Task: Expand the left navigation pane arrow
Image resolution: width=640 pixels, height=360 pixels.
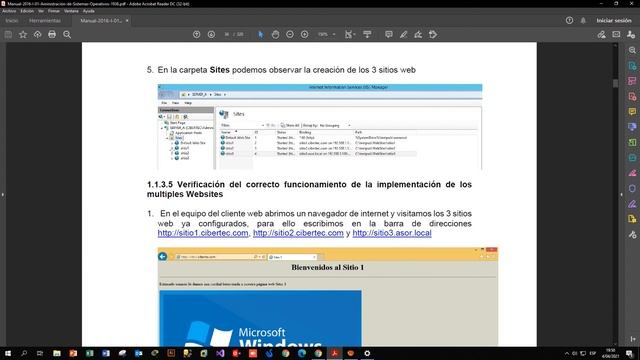Action: pyautogui.click(x=2, y=195)
